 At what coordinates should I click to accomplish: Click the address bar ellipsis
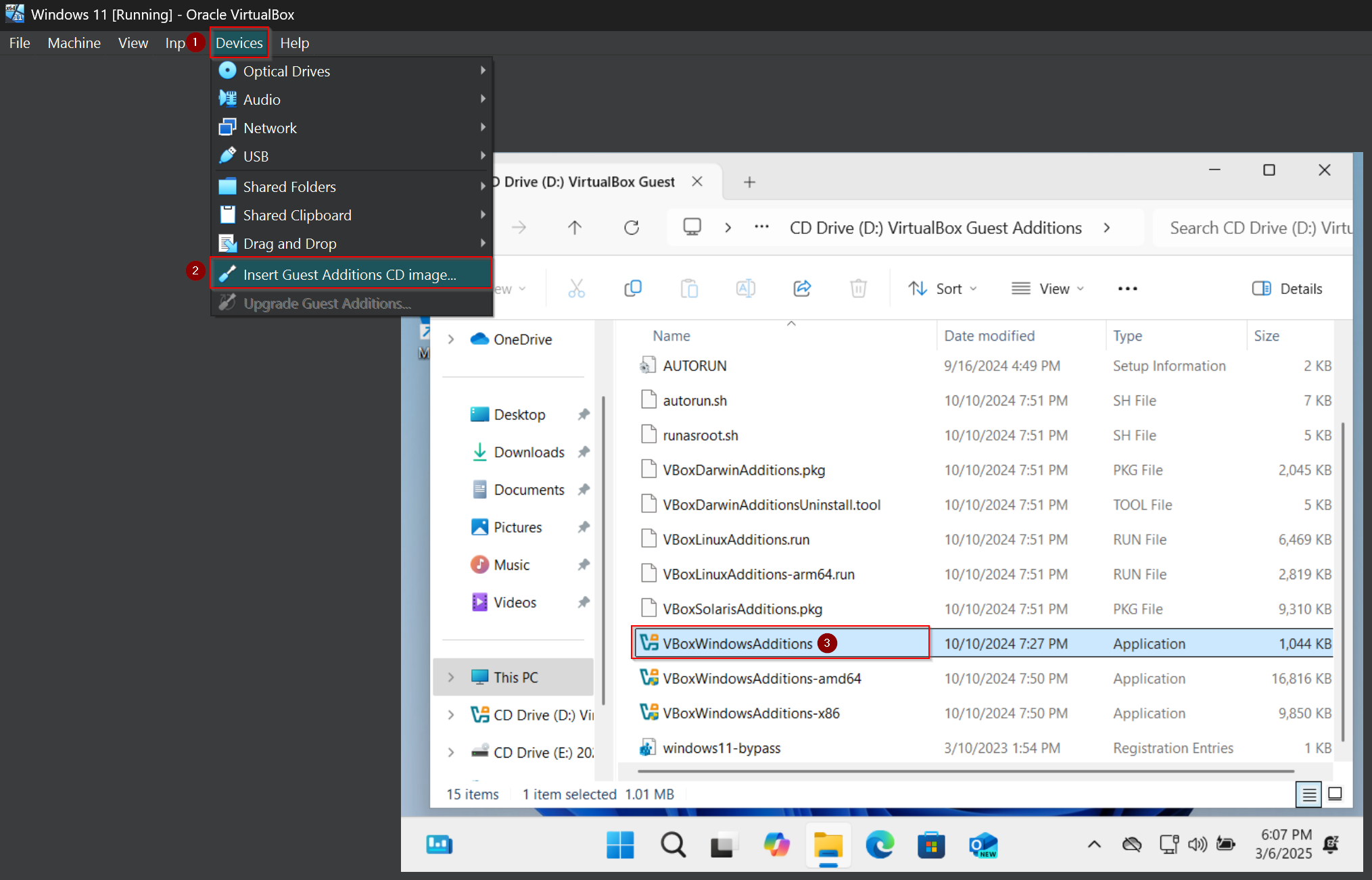point(761,227)
